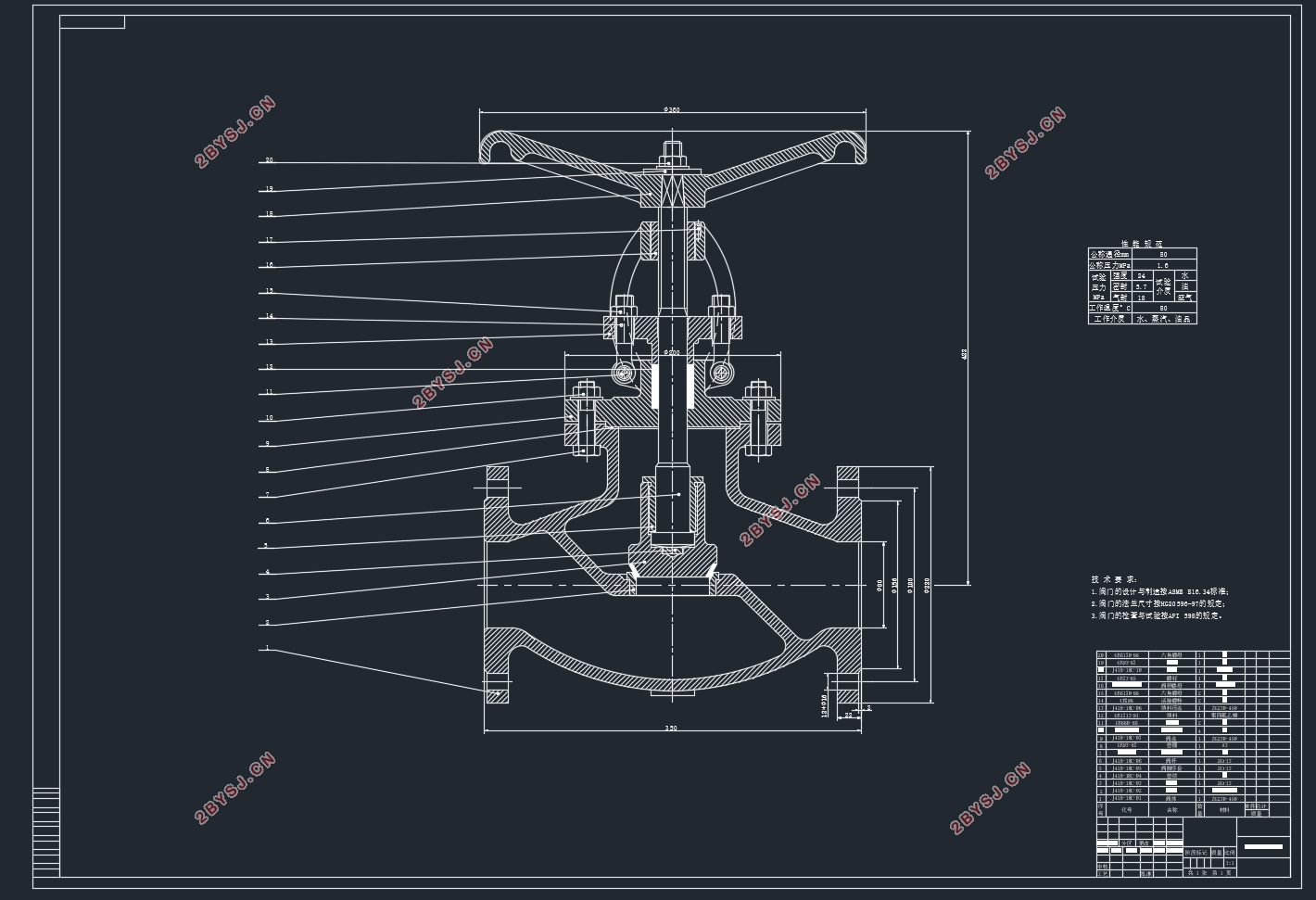Select part callout number 15
The width and height of the screenshot is (1316, 900).
tap(269, 291)
